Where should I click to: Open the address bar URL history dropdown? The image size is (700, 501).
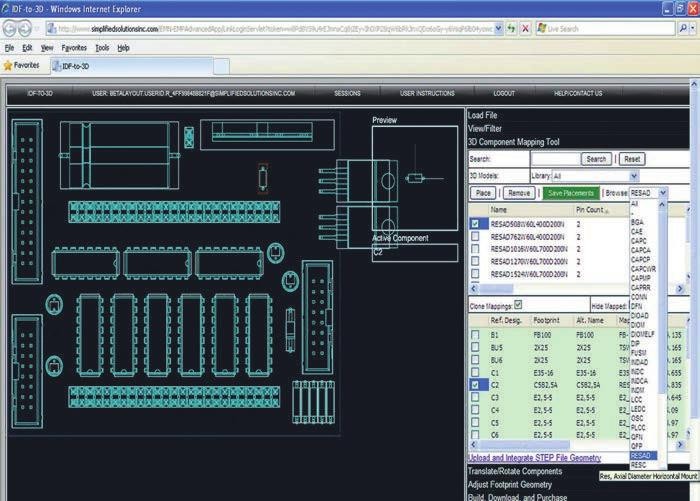pos(499,29)
